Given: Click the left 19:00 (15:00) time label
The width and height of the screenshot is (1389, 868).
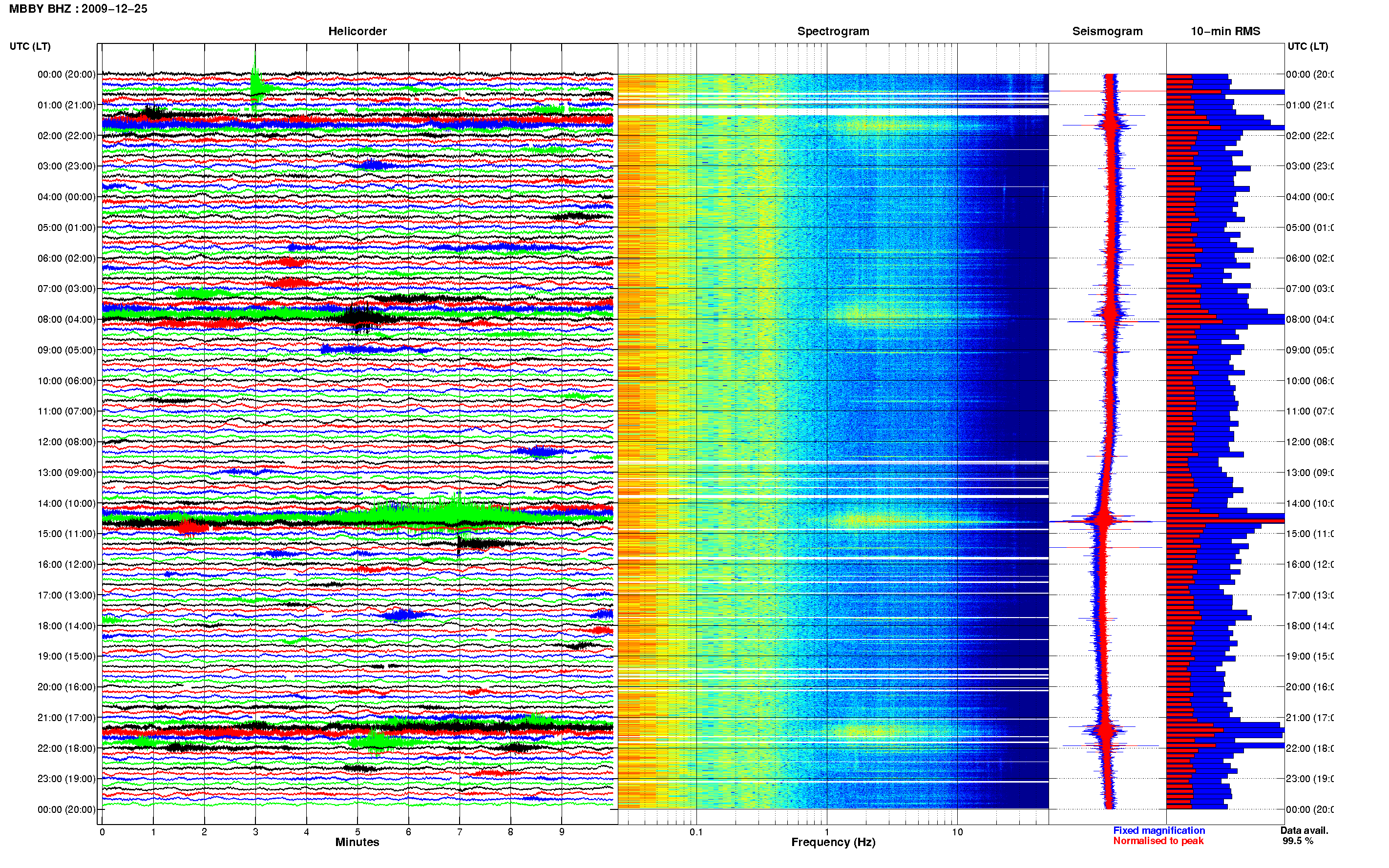Looking at the screenshot, I should [x=66, y=656].
